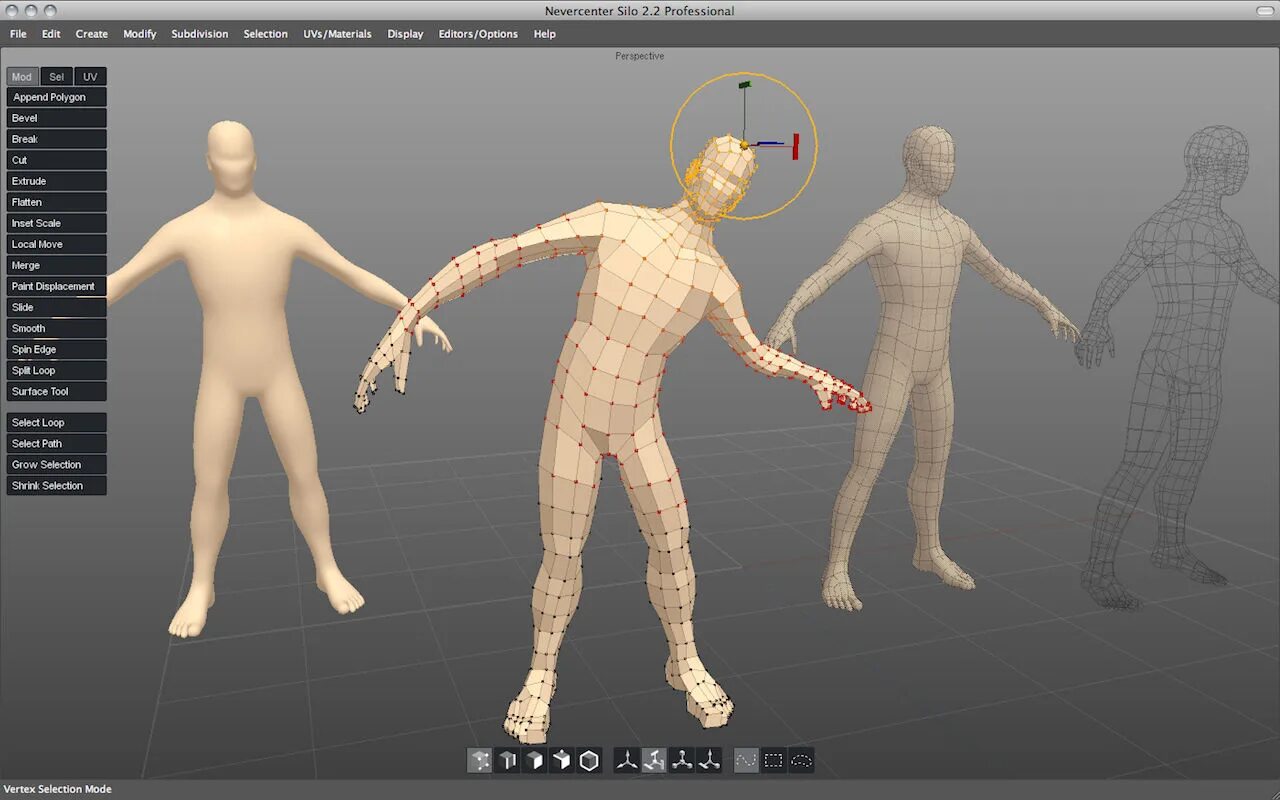Click the Grow Selection button
1280x800 pixels.
pyautogui.click(x=56, y=464)
